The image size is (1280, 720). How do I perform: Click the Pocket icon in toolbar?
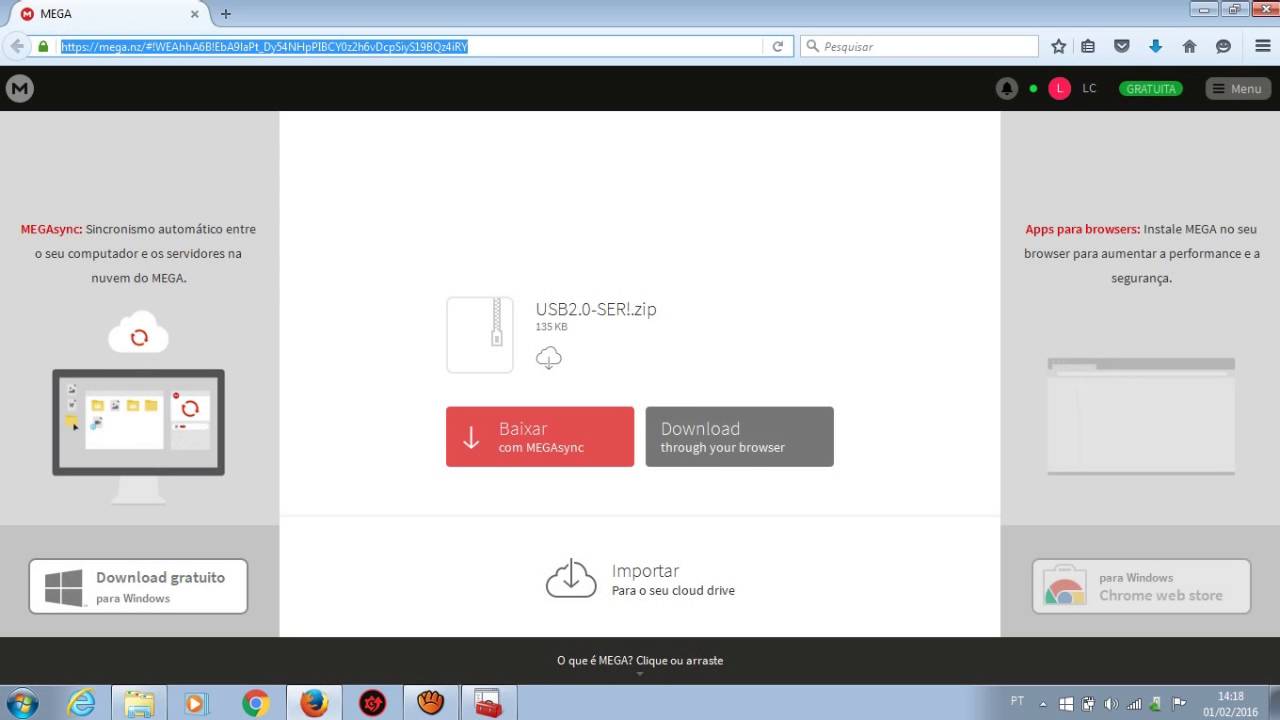[x=1122, y=46]
